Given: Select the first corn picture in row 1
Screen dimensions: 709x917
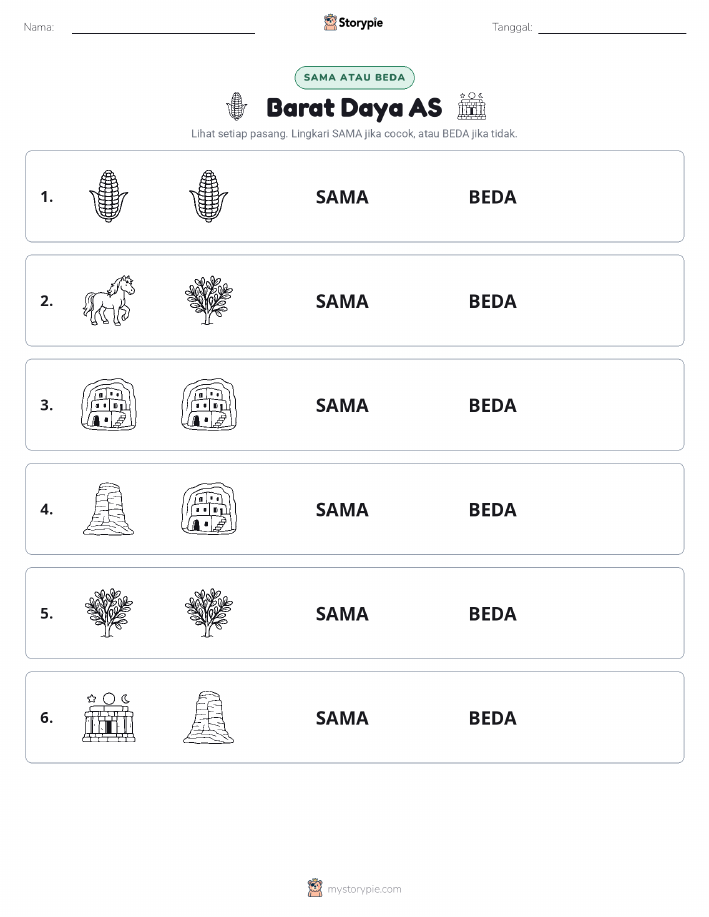Looking at the screenshot, I should coord(108,196).
